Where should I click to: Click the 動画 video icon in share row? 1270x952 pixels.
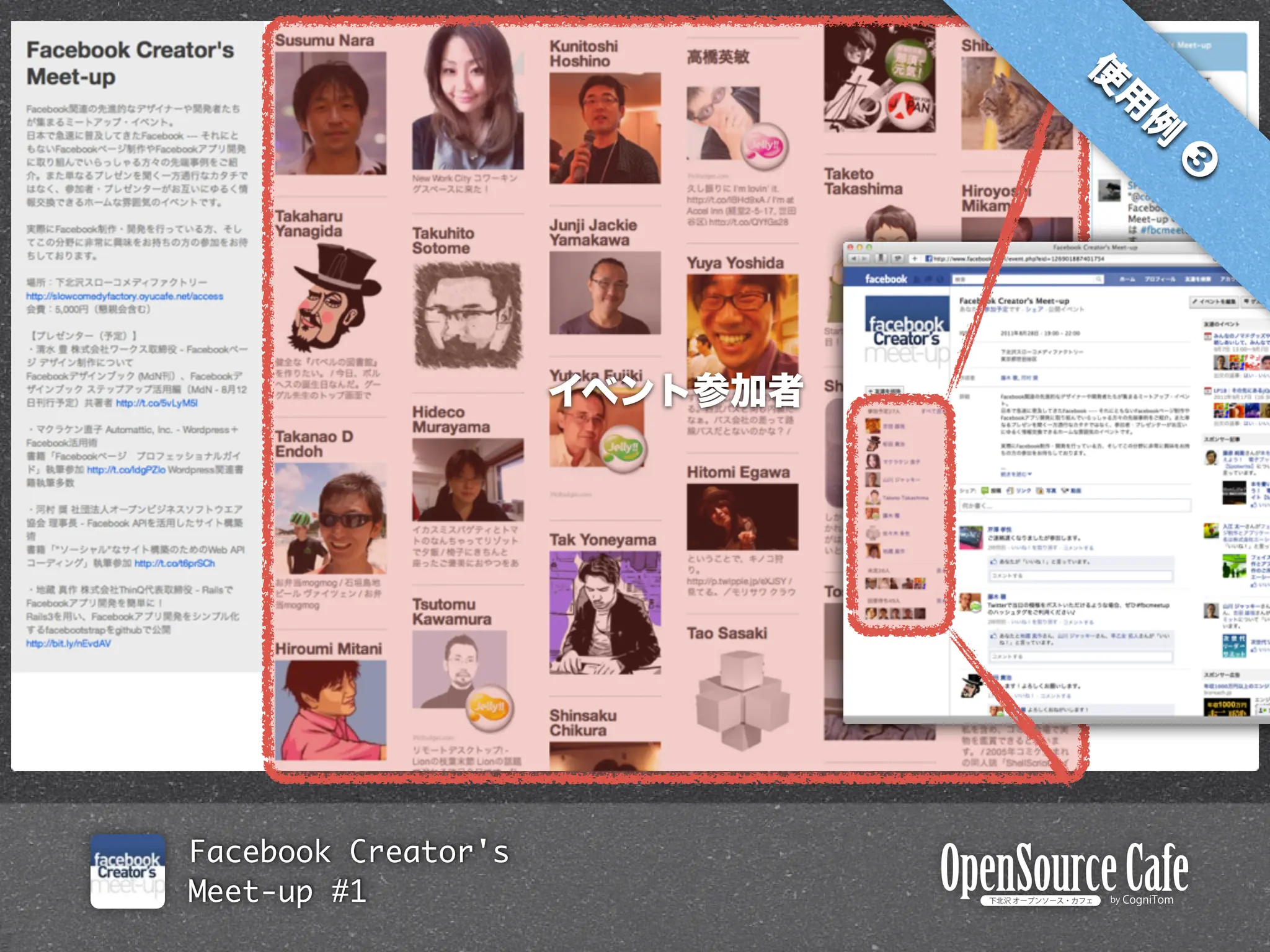1064,490
